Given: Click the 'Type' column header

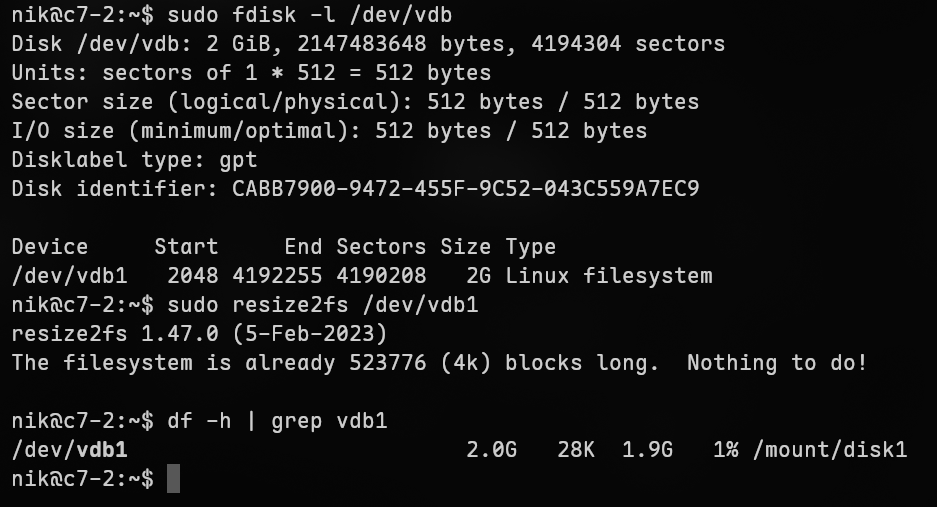Looking at the screenshot, I should click(530, 247).
